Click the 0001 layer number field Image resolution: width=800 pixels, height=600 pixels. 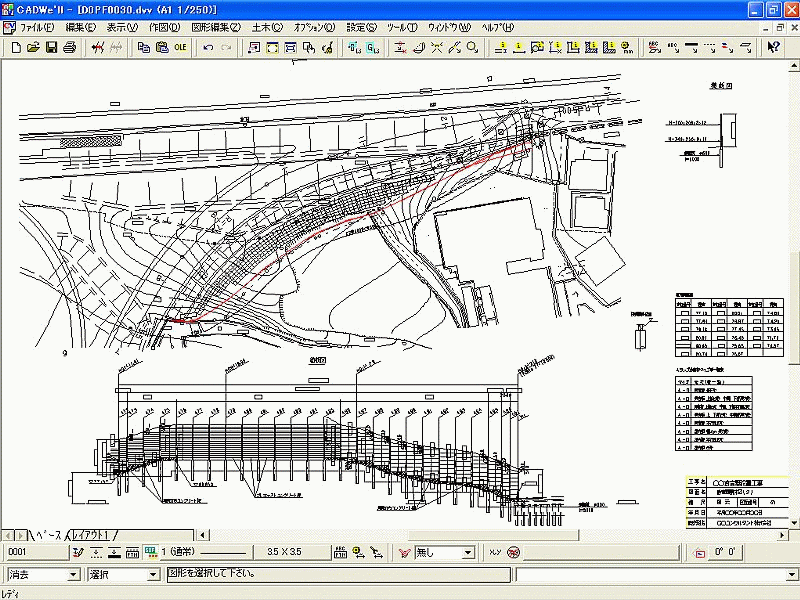tap(32, 552)
